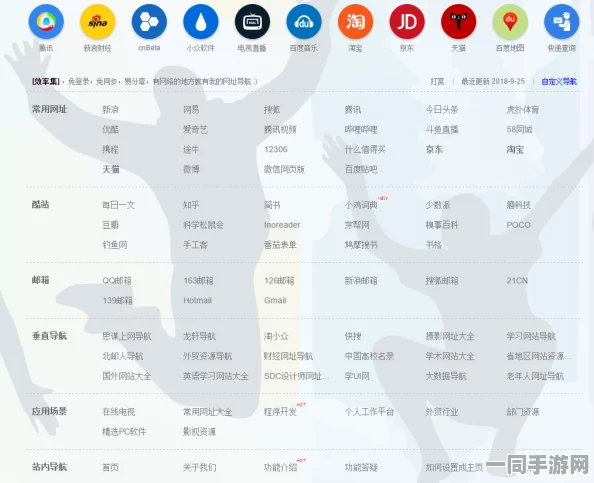Open the 哔哩哔哩 link
Screen dimensions: 594x483
coord(361,130)
